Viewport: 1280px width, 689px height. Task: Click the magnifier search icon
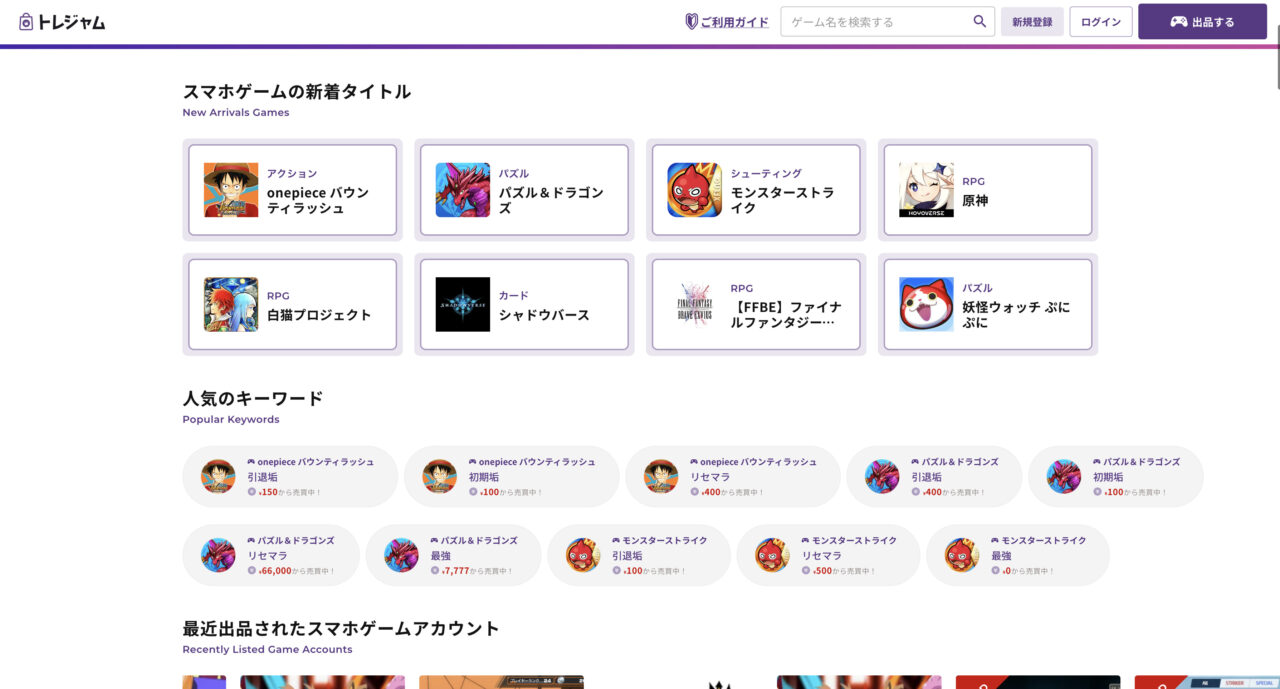click(980, 21)
